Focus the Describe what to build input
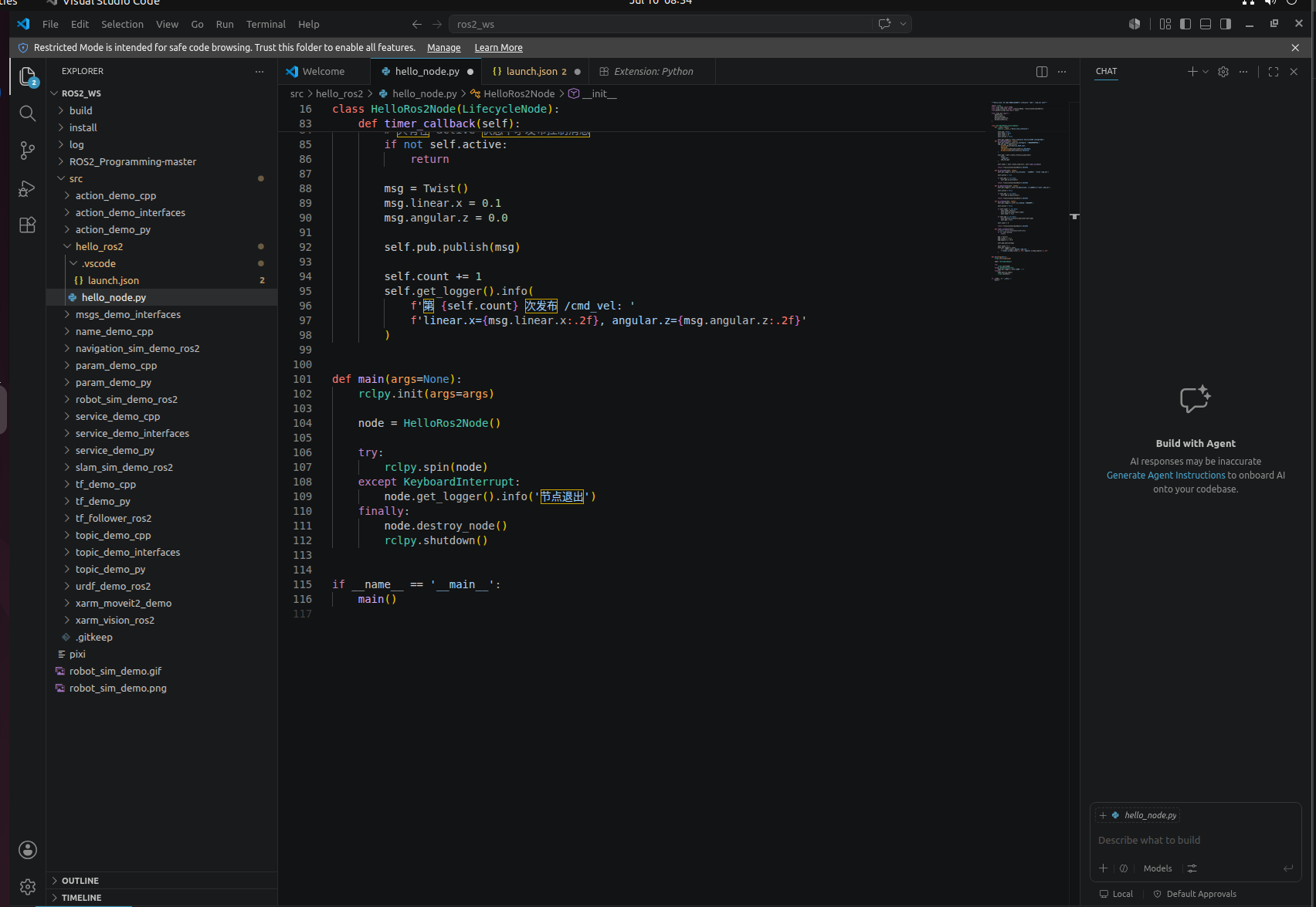 1196,841
